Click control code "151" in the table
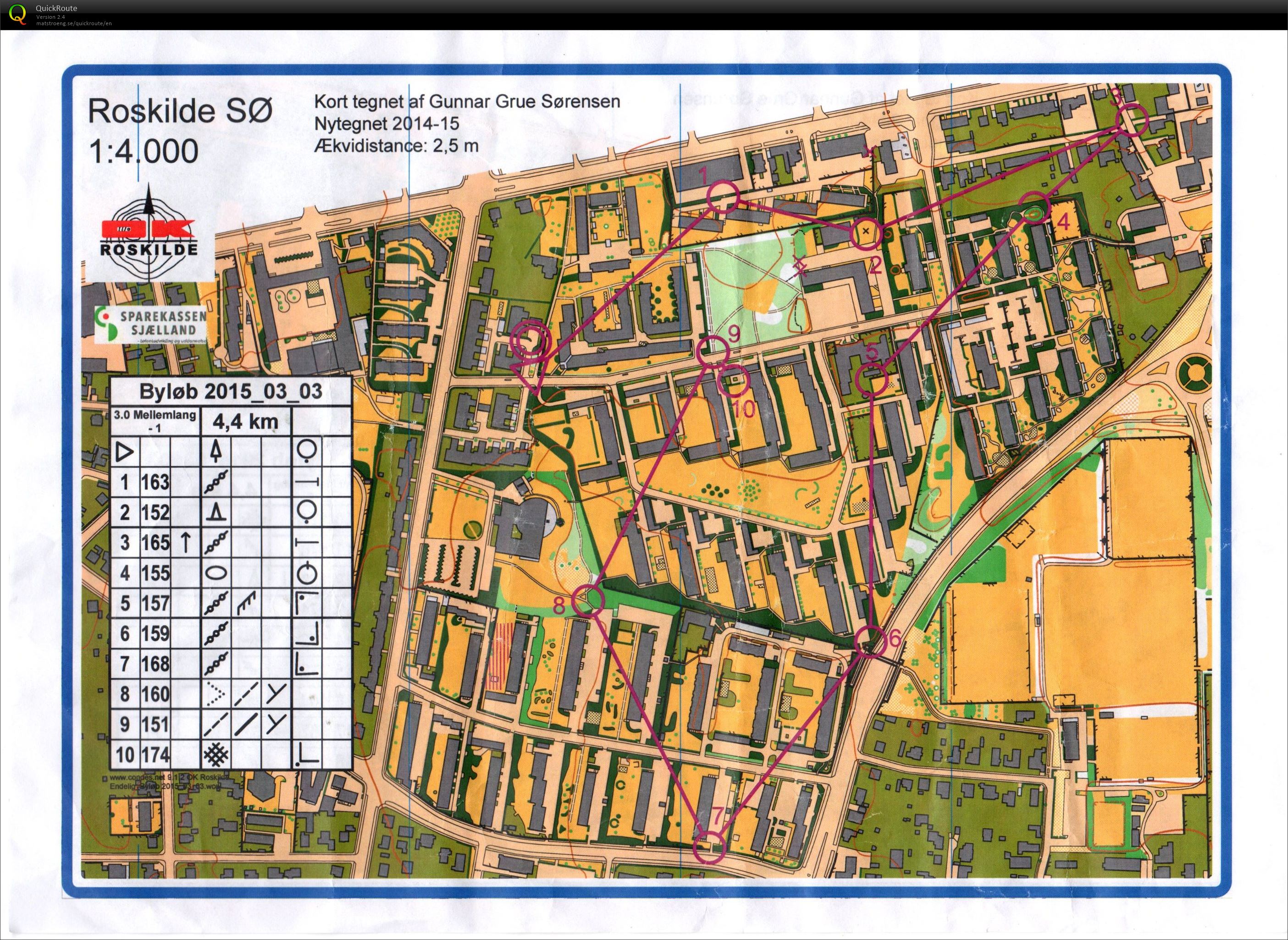This screenshot has width=1288, height=940. pos(155,724)
